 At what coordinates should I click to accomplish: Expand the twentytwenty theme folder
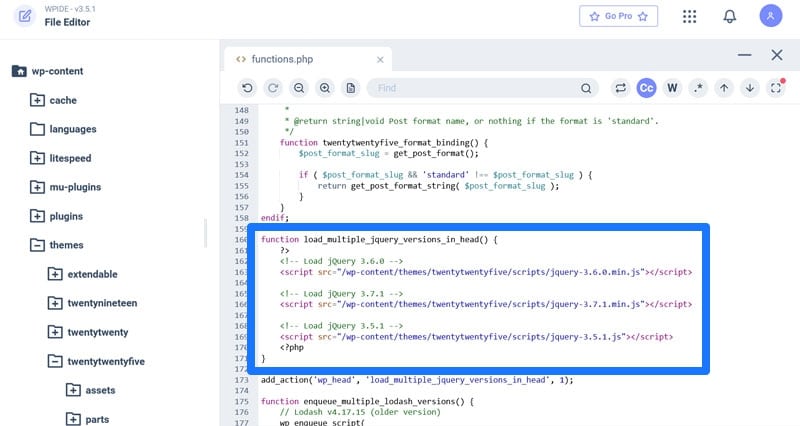[x=55, y=332]
